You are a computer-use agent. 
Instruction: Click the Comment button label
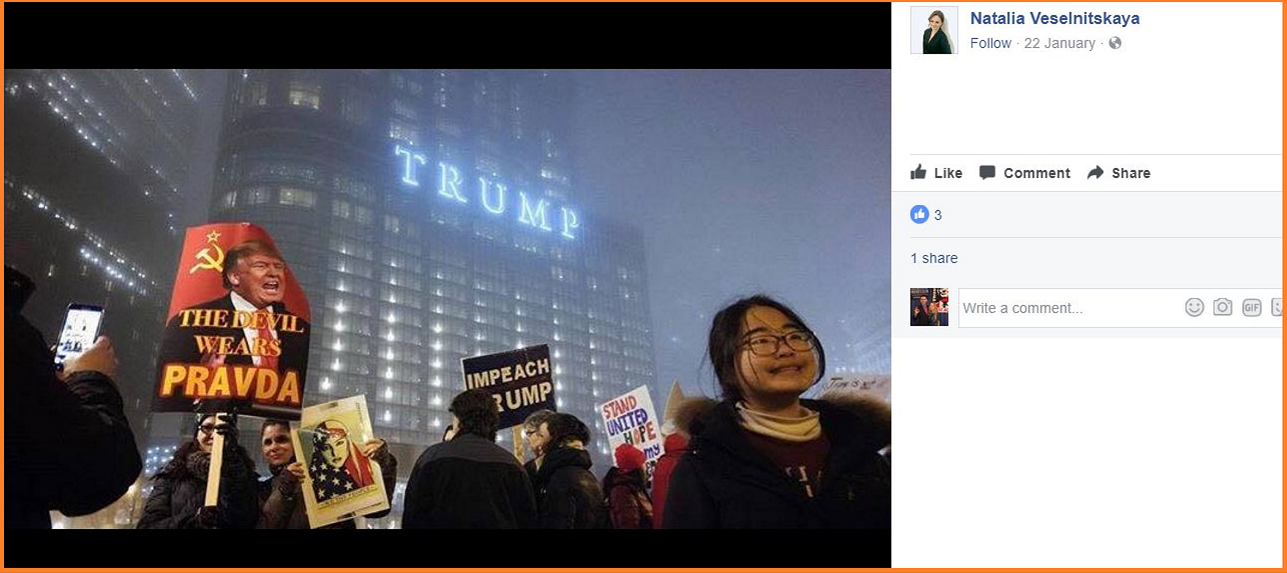point(1037,173)
